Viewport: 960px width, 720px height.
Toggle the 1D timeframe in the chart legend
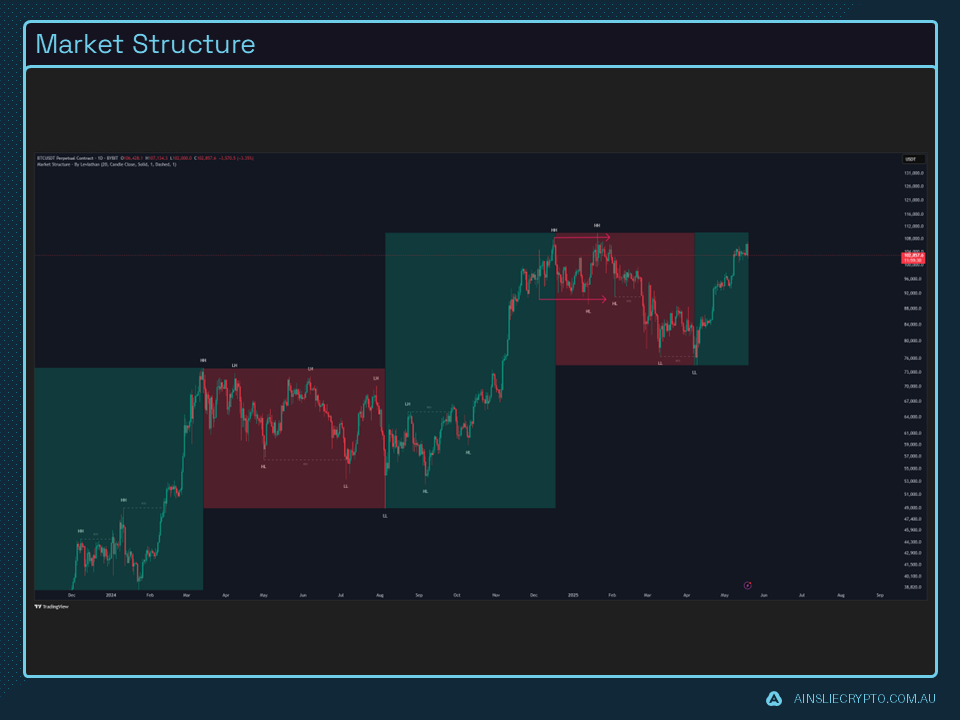98,157
